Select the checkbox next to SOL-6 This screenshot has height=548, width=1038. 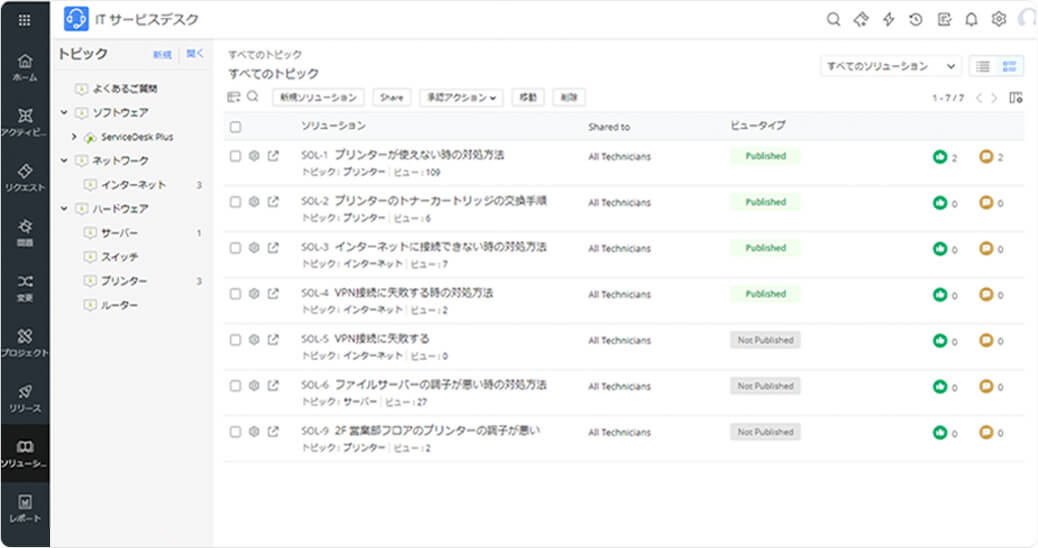pyautogui.click(x=235, y=386)
